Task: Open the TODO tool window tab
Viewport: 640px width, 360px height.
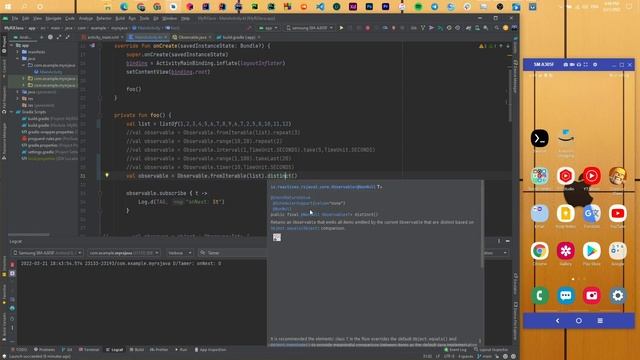Action: [x=19, y=350]
